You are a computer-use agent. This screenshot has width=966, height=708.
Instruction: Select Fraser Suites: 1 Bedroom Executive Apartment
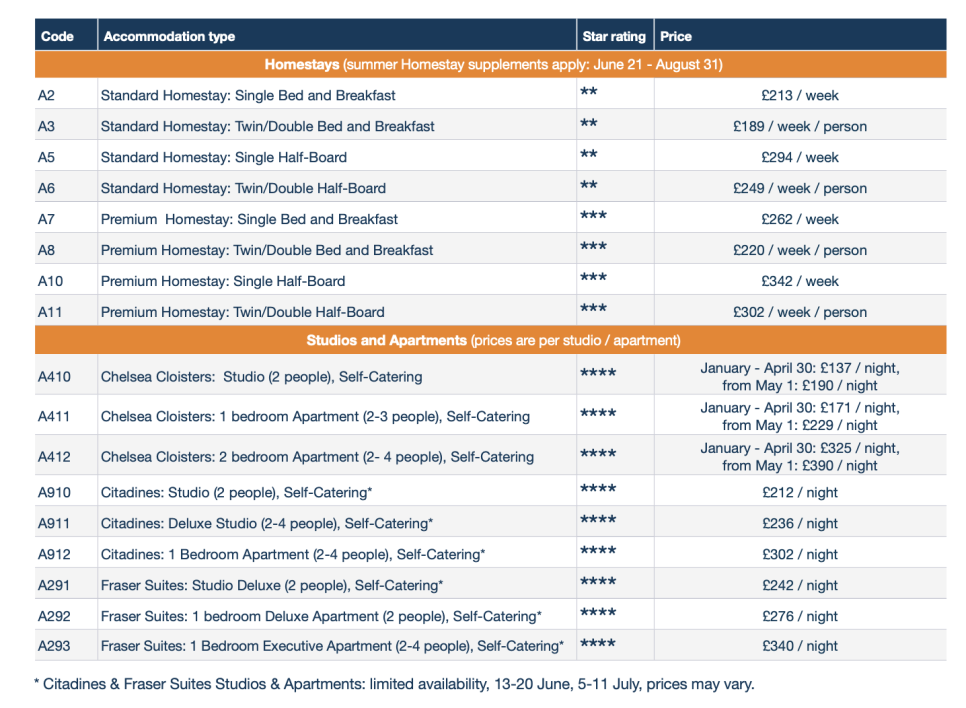coord(333,646)
